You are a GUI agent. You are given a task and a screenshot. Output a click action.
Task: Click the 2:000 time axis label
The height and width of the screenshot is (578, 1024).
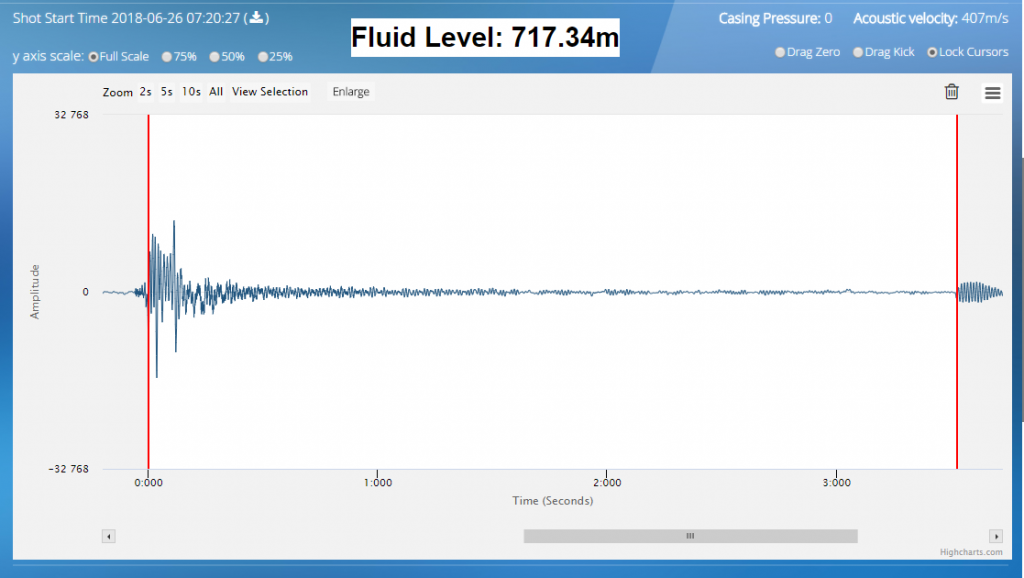point(607,483)
